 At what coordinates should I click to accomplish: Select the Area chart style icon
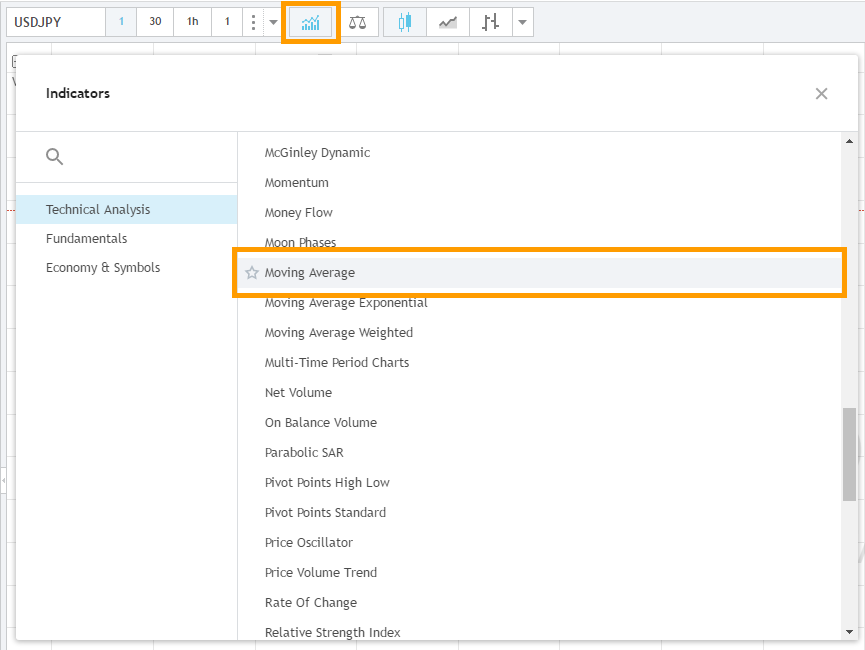[447, 23]
